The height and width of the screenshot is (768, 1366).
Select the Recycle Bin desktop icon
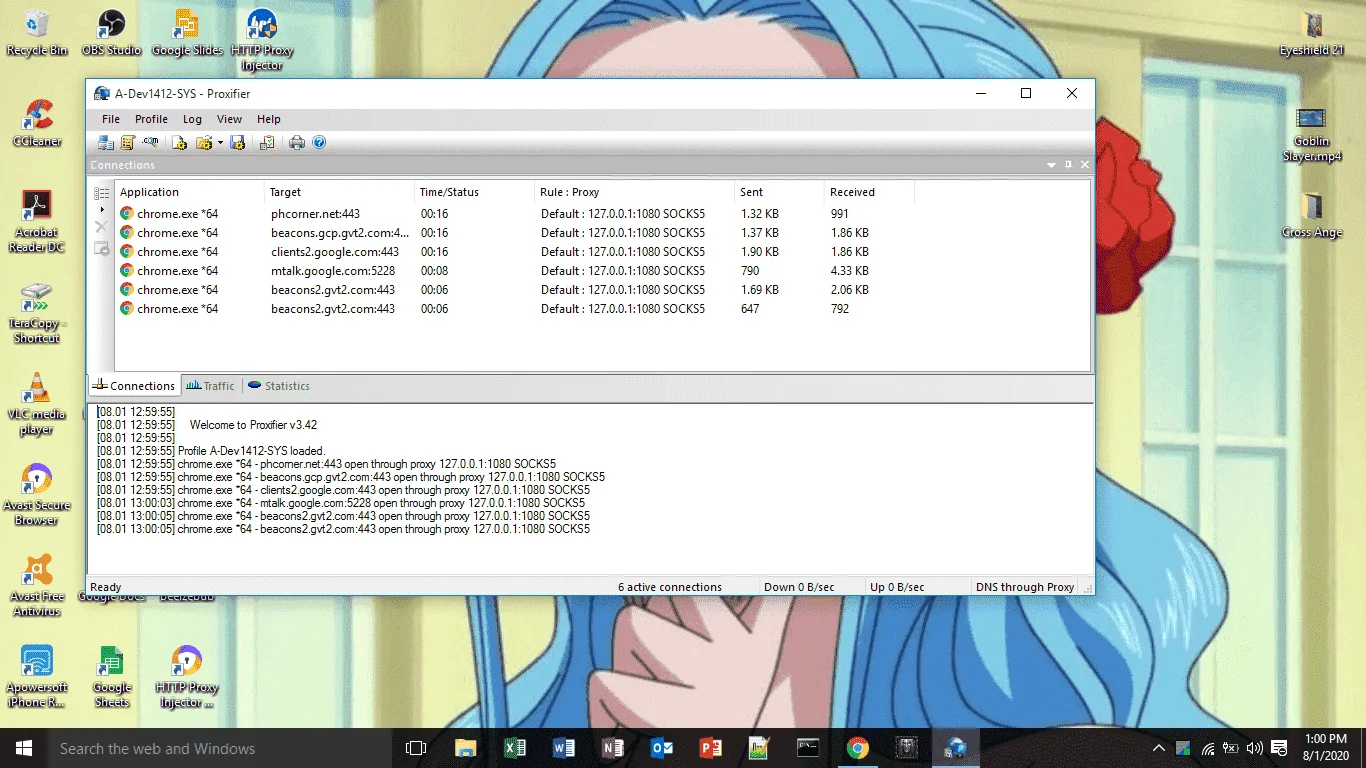37,33
